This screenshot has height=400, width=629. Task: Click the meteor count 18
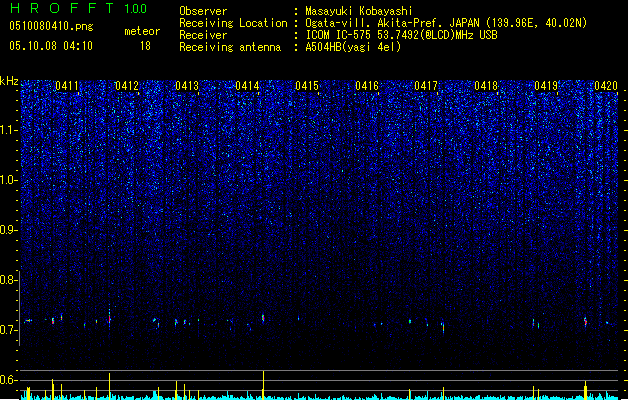145,46
